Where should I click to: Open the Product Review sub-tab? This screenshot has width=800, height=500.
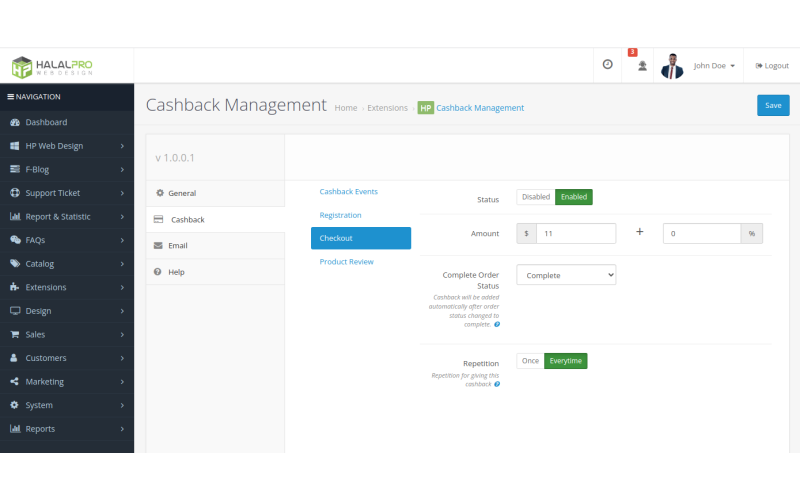point(346,261)
